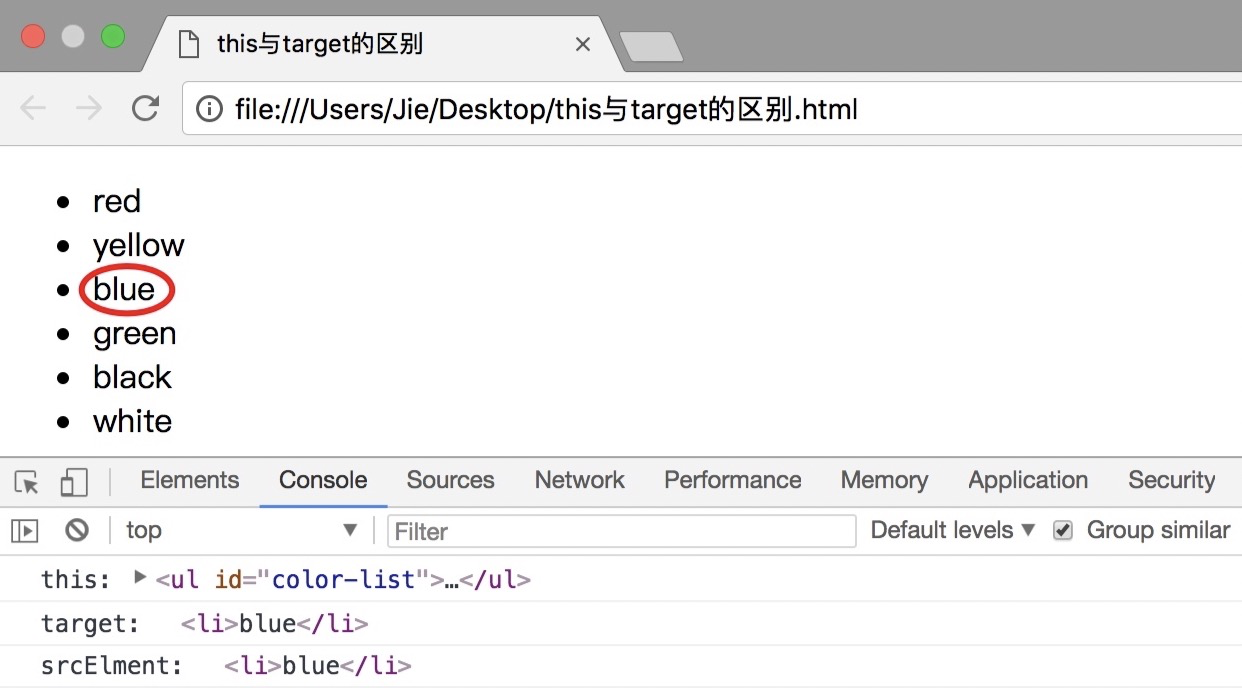Open the top context dropdown
This screenshot has width=1242, height=688.
tap(241, 530)
